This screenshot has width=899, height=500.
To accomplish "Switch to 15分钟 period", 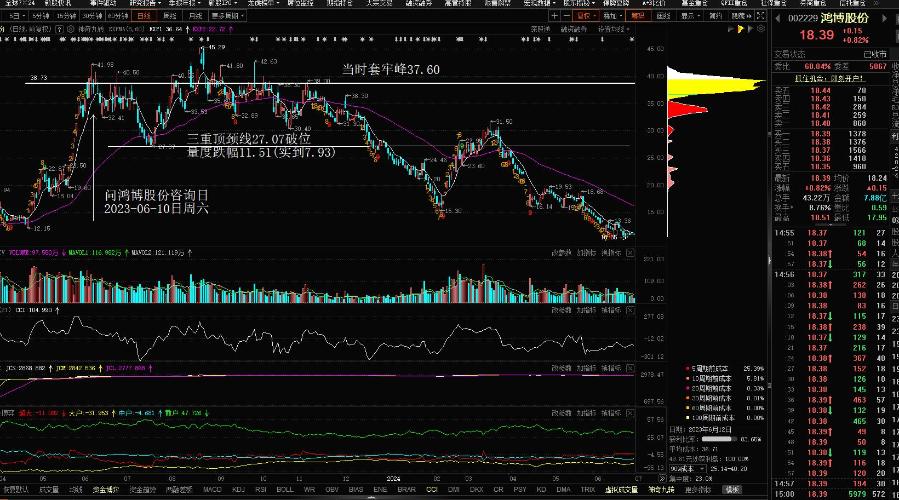I will [x=66, y=16].
